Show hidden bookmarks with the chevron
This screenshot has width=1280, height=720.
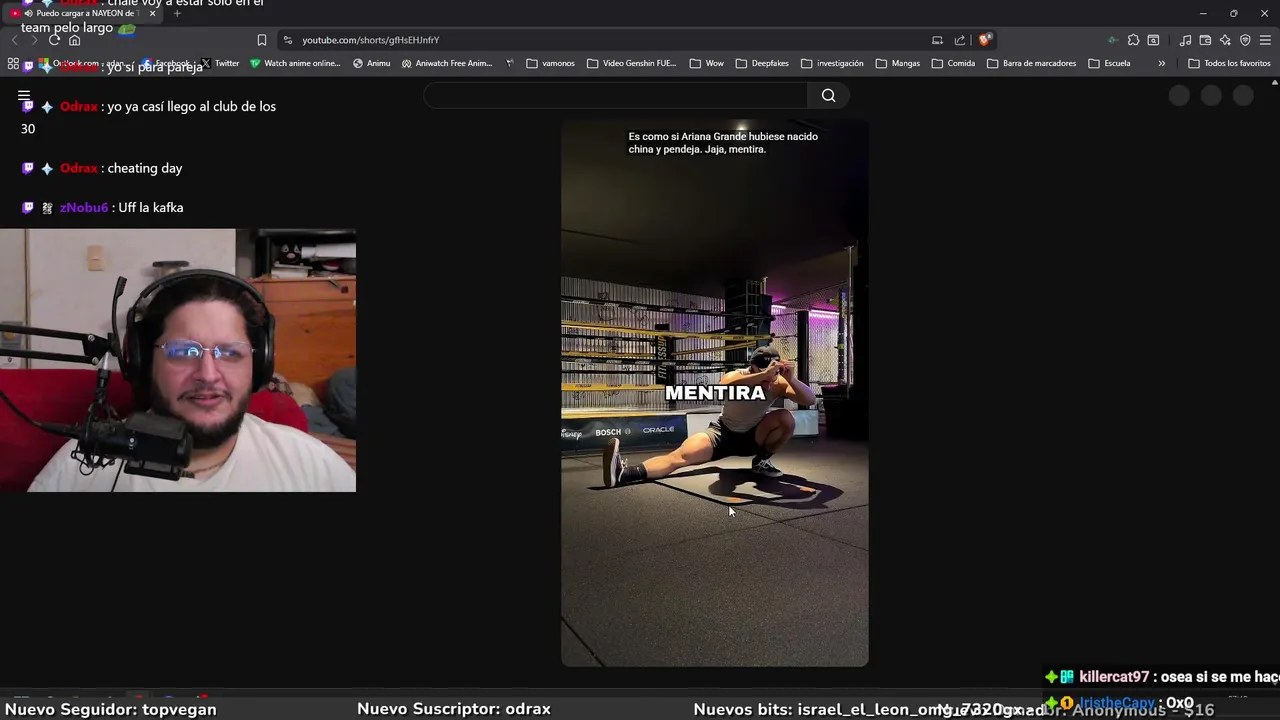tap(1161, 63)
